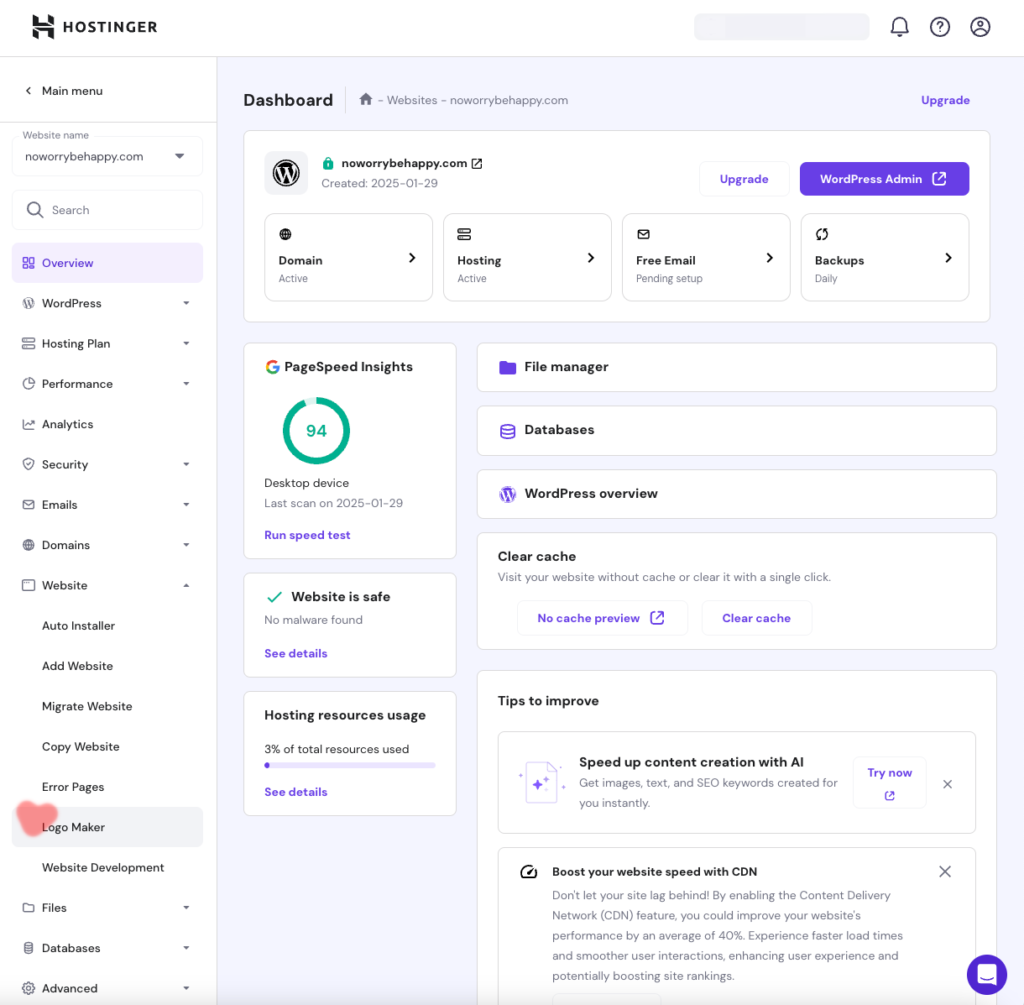Expand the Emails sidebar section

click(x=186, y=505)
